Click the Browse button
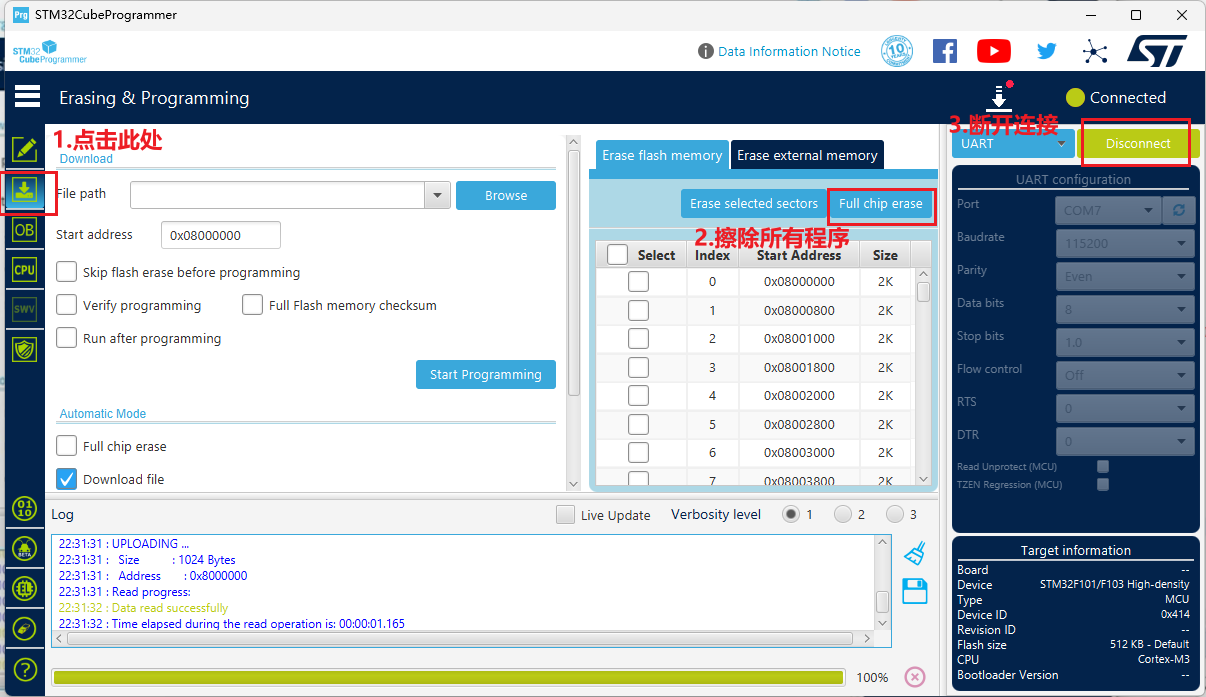This screenshot has width=1206, height=697. [x=506, y=195]
